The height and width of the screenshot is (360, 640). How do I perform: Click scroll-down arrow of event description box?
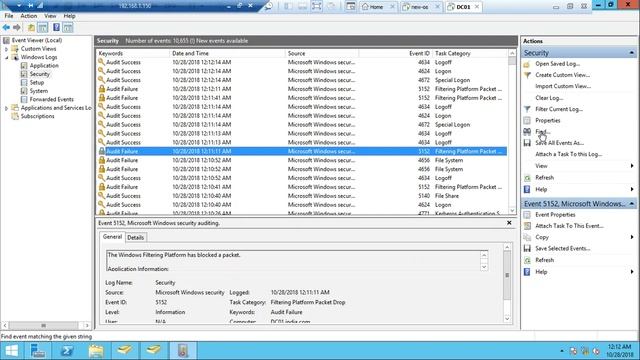(484, 267)
